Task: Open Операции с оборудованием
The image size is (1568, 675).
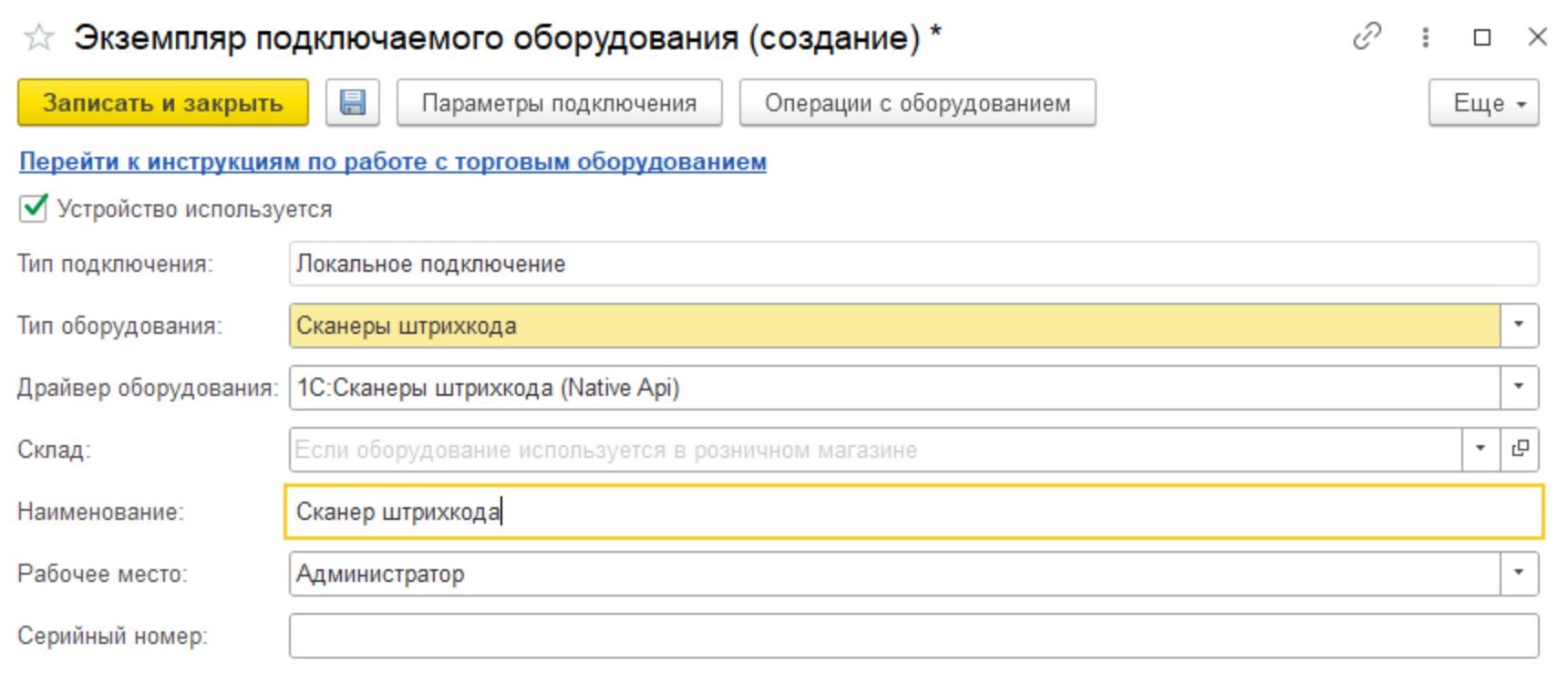Action: [917, 102]
